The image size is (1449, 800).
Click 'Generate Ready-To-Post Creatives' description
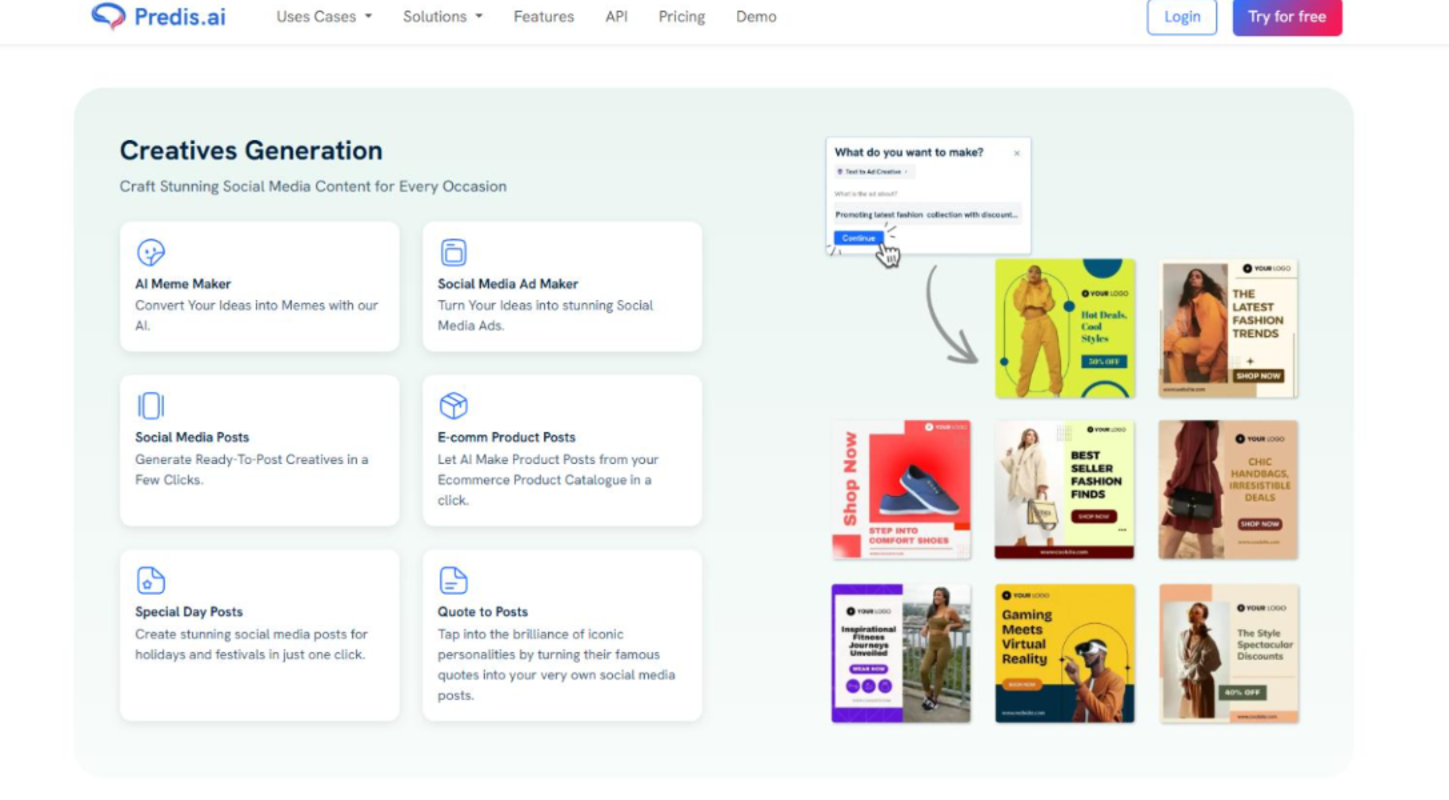click(x=252, y=469)
